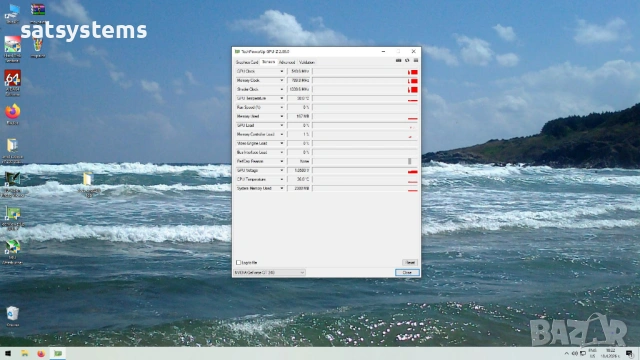Image resolution: width=640 pixels, height=360 pixels.
Task: Click the Shader Clock history graph
Action: click(365, 89)
